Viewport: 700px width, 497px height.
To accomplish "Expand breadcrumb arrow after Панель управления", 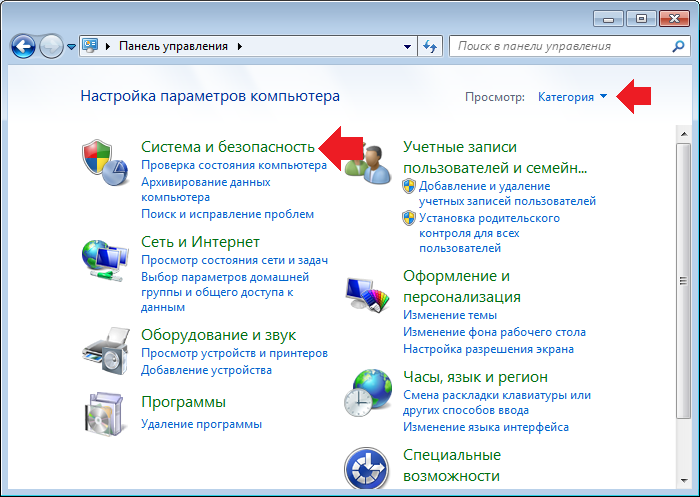I will [240, 46].
